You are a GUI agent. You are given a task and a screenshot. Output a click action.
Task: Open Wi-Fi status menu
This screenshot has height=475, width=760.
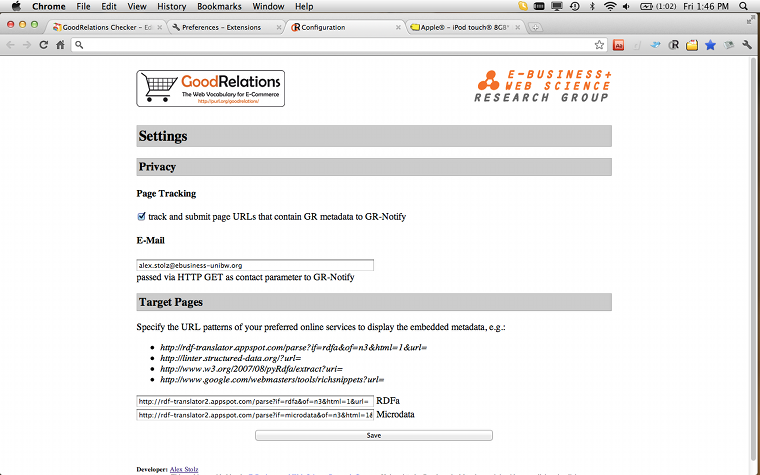tap(610, 6)
